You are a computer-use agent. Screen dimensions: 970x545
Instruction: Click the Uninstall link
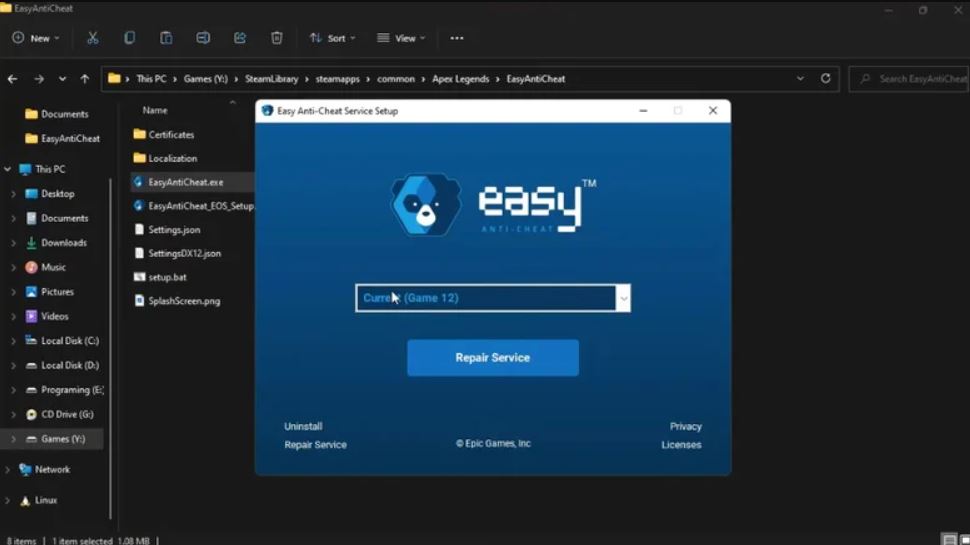coord(303,426)
